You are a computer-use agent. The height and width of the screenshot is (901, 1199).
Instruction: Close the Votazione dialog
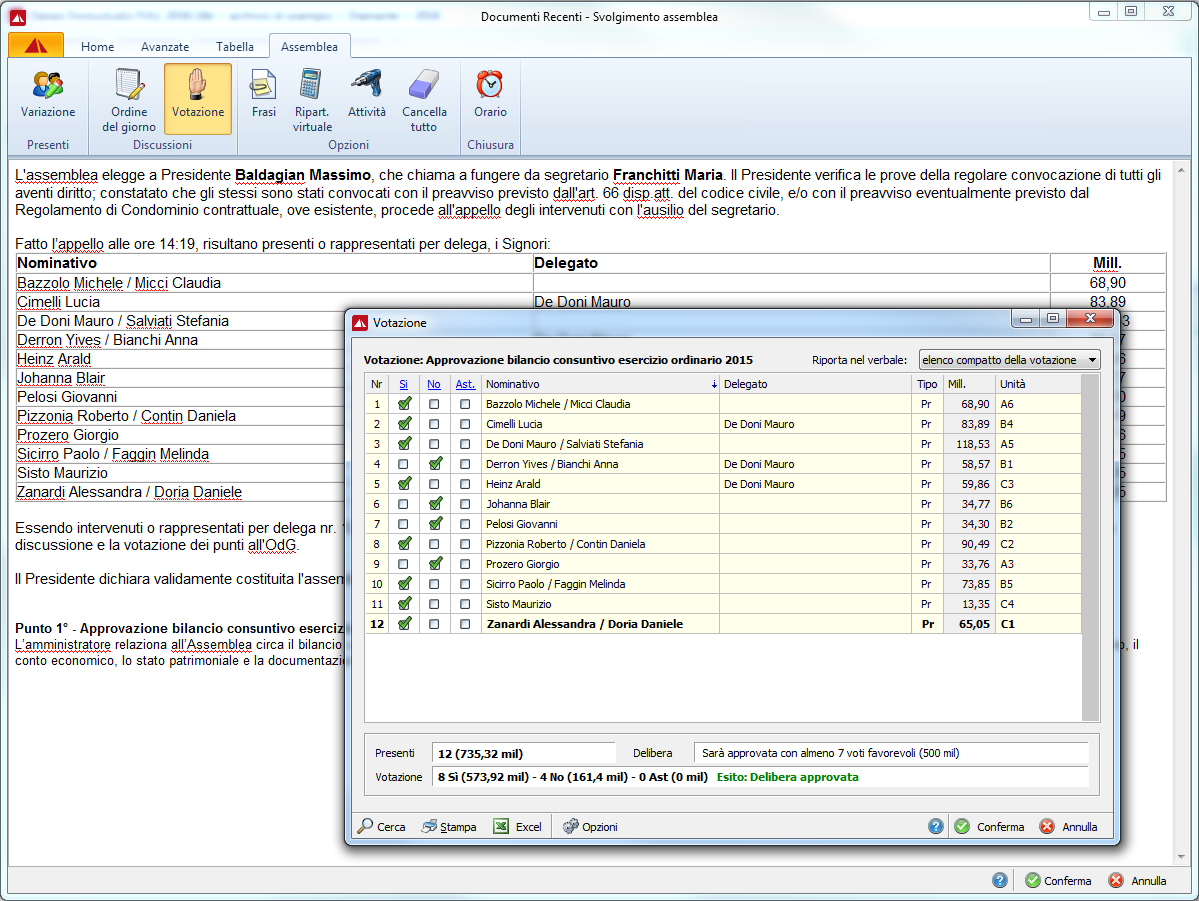pos(1090,319)
